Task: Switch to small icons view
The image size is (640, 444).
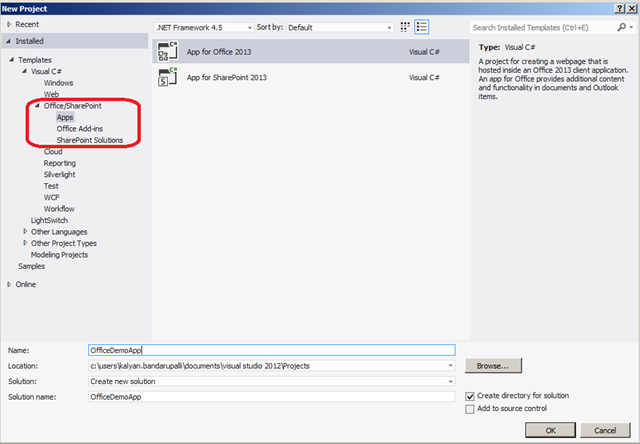Action: click(404, 27)
